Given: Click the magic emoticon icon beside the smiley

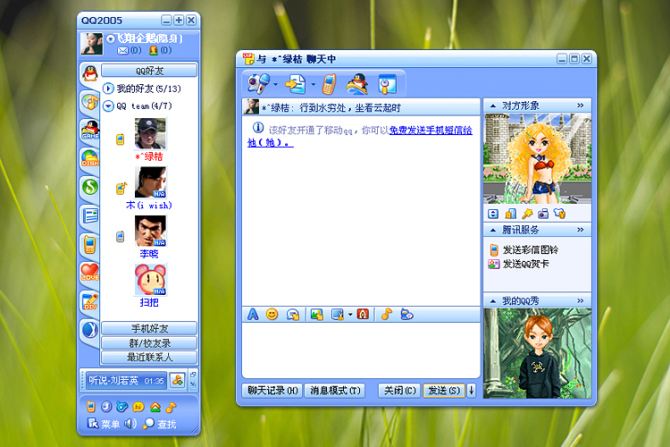Looking at the screenshot, I should 293,315.
